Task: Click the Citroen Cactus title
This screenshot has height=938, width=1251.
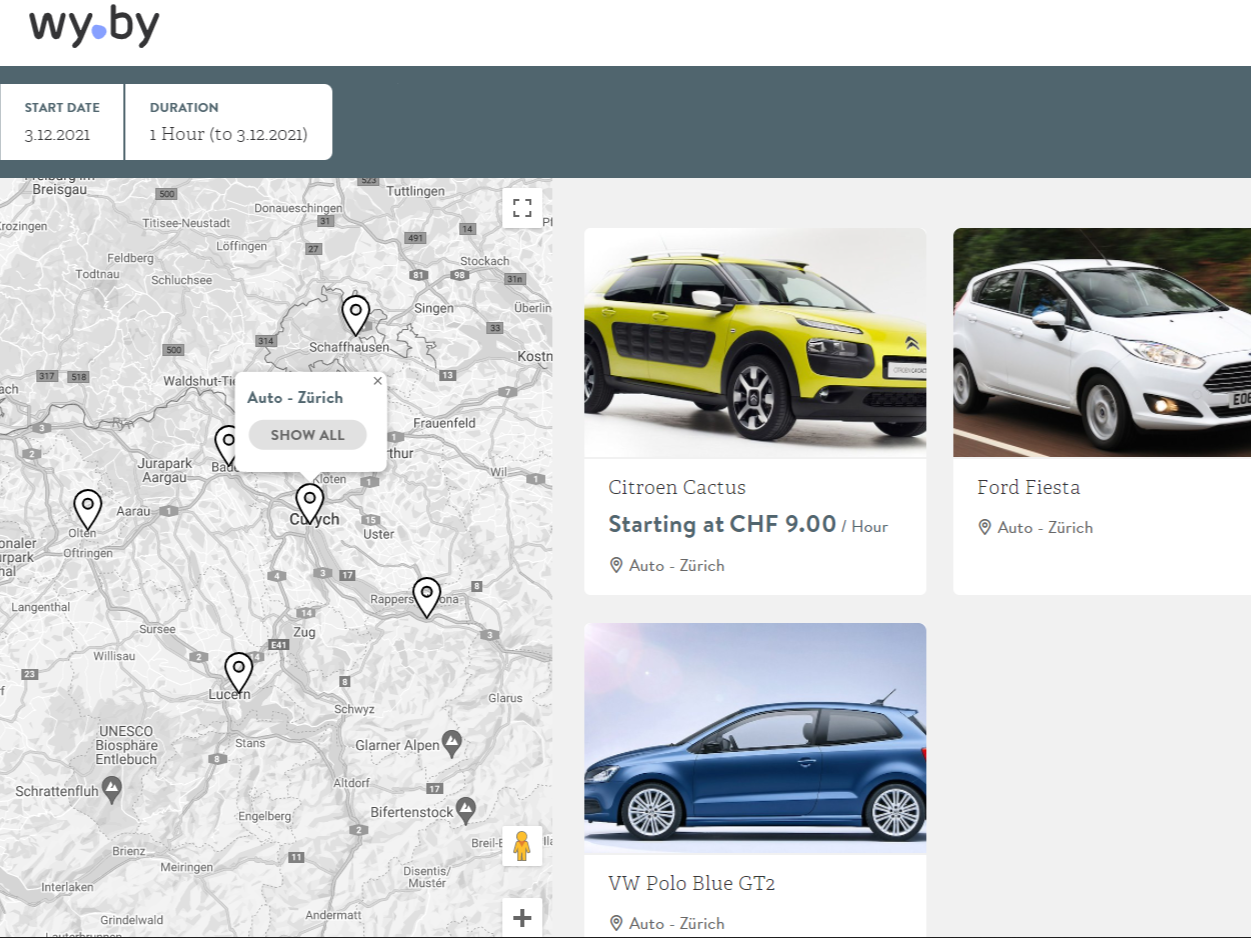Action: (x=677, y=488)
